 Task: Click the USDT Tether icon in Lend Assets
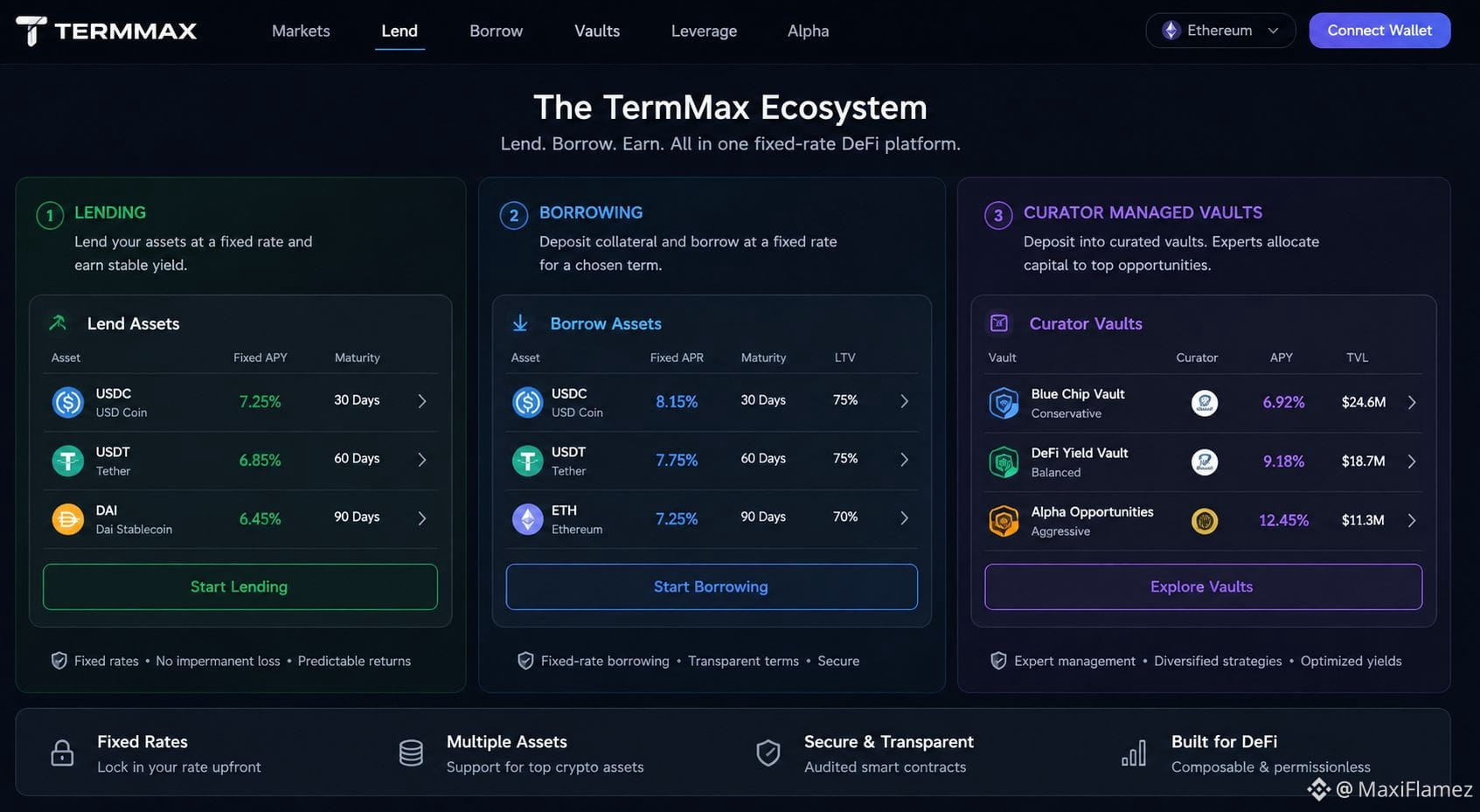[x=68, y=461]
